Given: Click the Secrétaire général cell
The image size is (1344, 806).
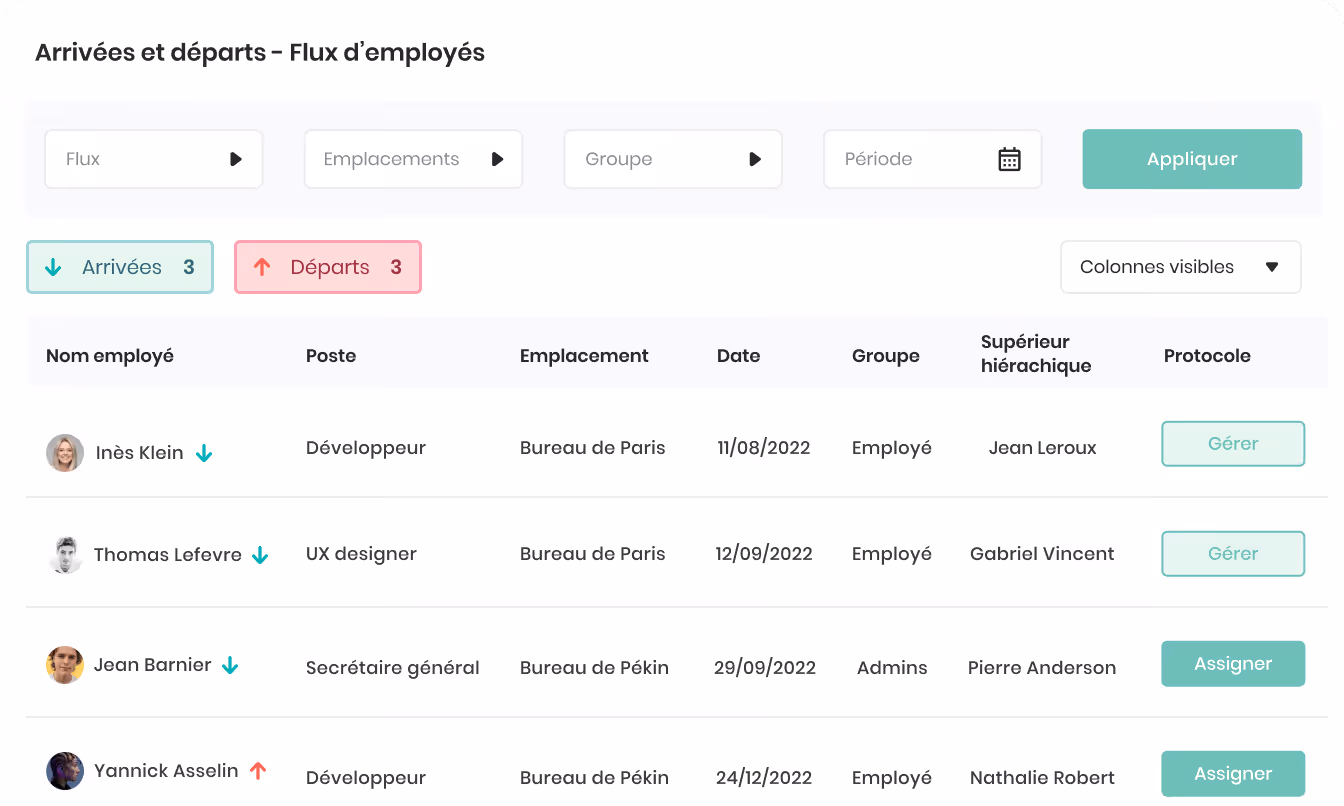Looking at the screenshot, I should [x=393, y=668].
